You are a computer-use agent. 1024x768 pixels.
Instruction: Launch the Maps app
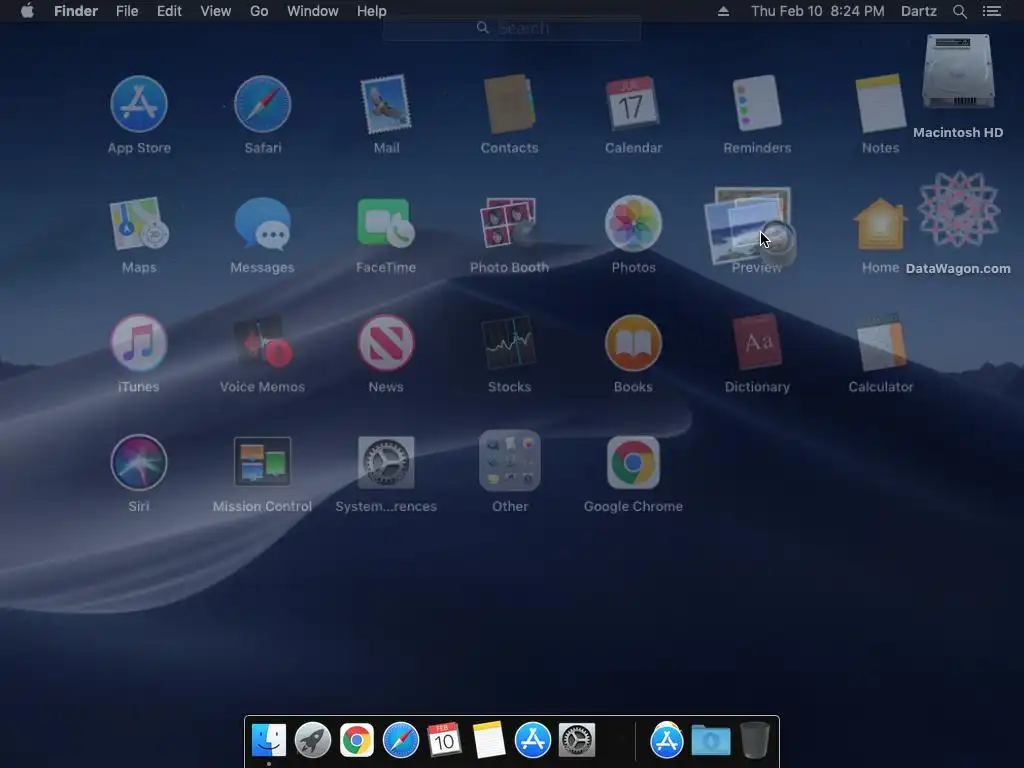click(139, 224)
